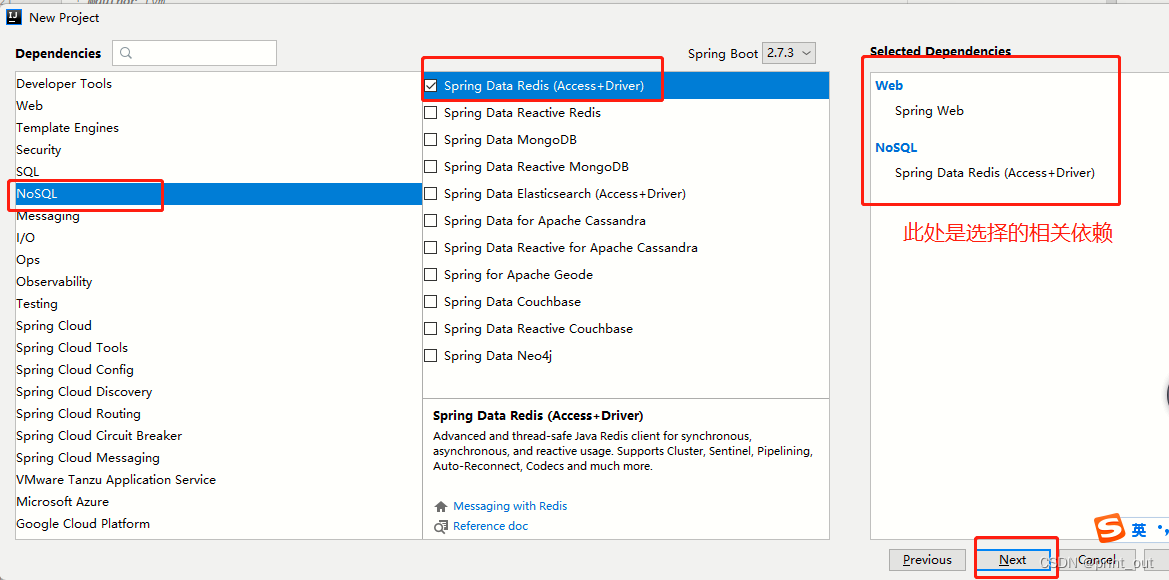The height and width of the screenshot is (580, 1169).
Task: Click the Previous button
Action: click(x=927, y=560)
